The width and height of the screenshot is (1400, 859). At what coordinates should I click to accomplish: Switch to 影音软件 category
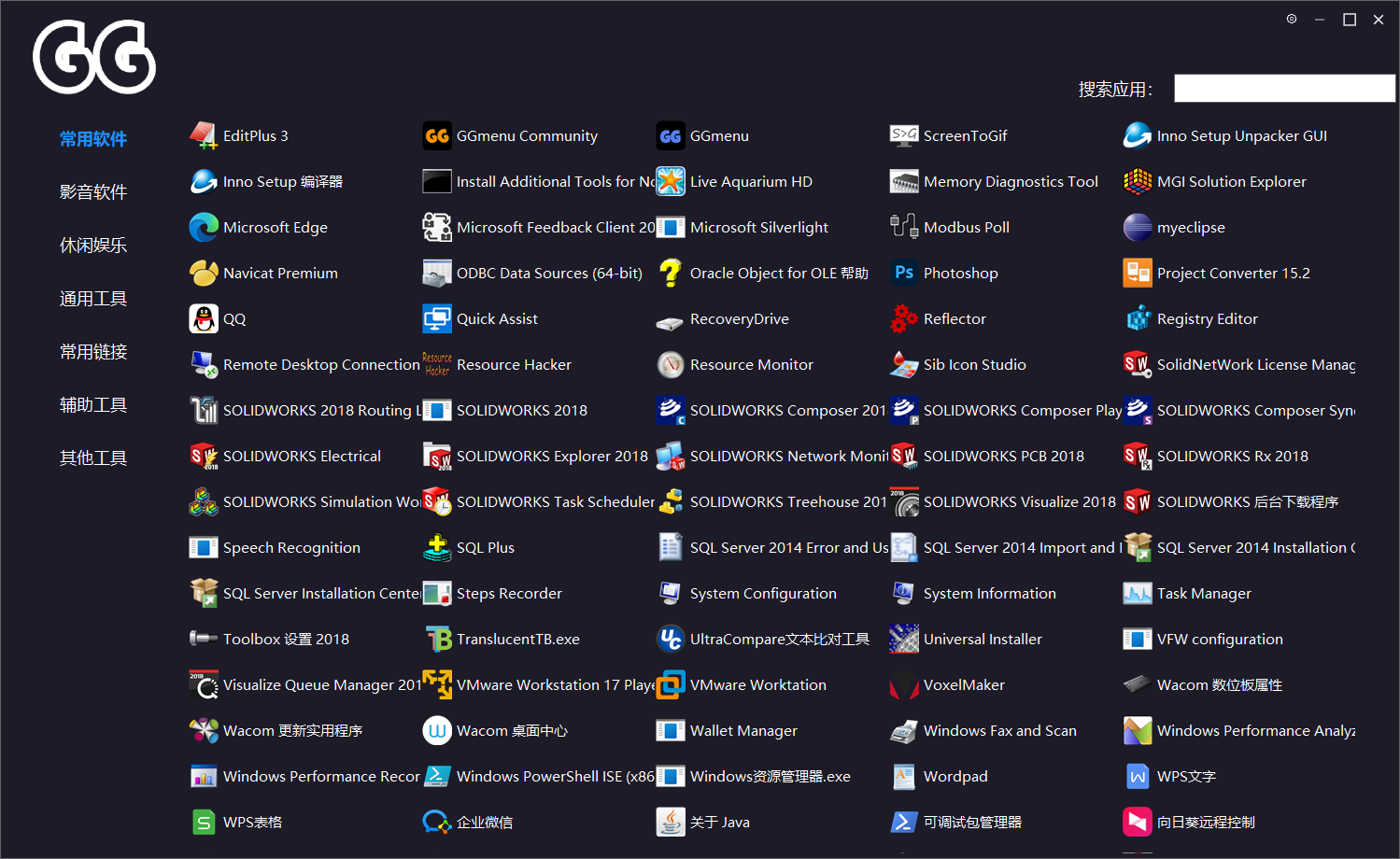pyautogui.click(x=93, y=192)
